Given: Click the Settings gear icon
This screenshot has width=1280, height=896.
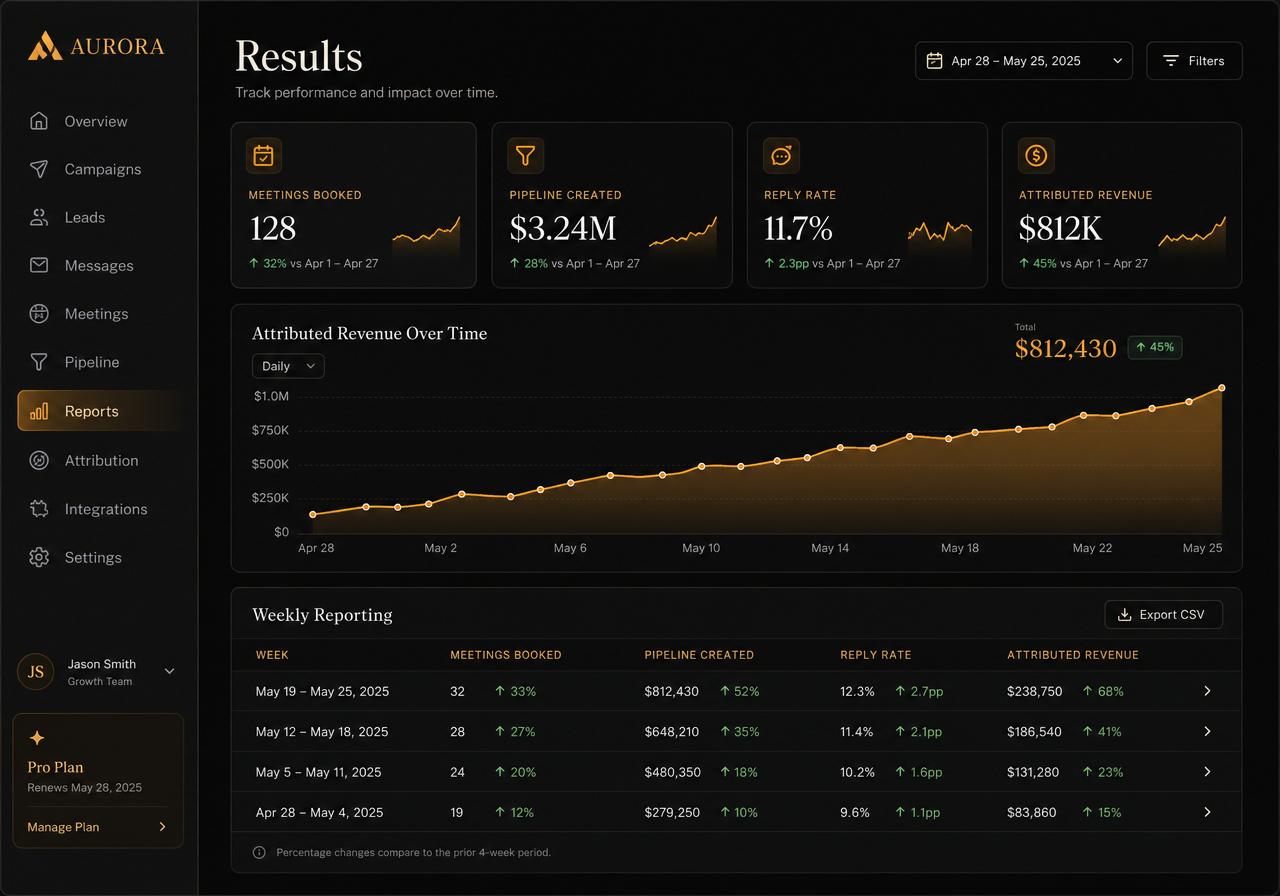Looking at the screenshot, I should 39,557.
